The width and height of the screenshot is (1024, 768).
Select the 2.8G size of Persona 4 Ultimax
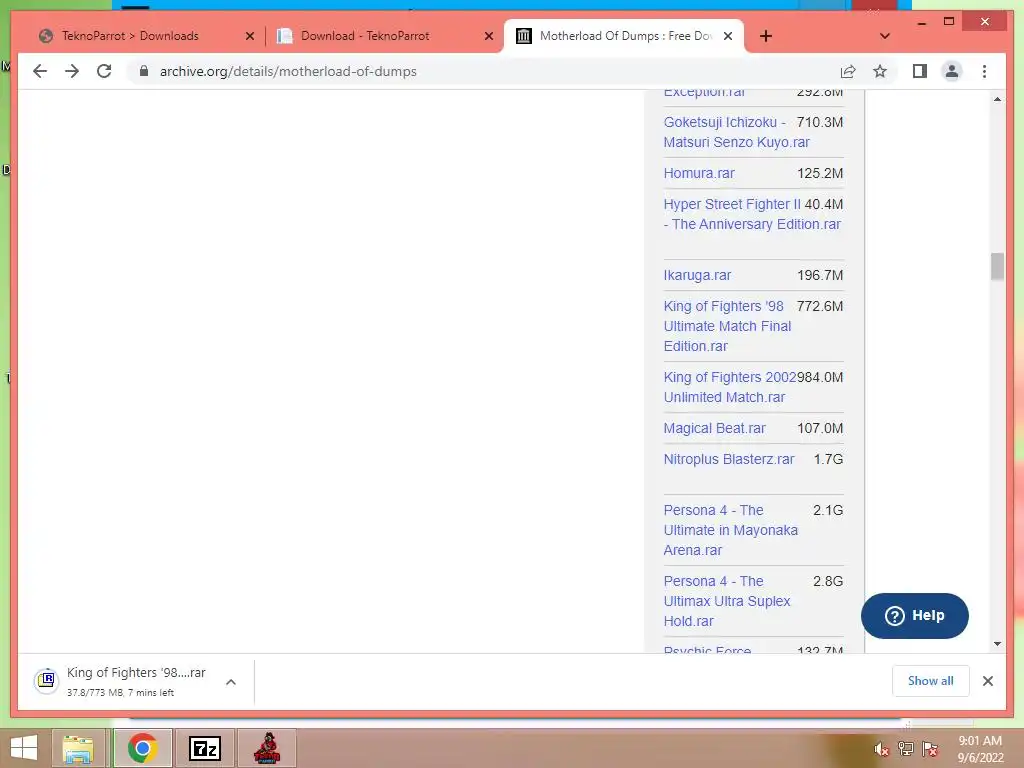828,581
